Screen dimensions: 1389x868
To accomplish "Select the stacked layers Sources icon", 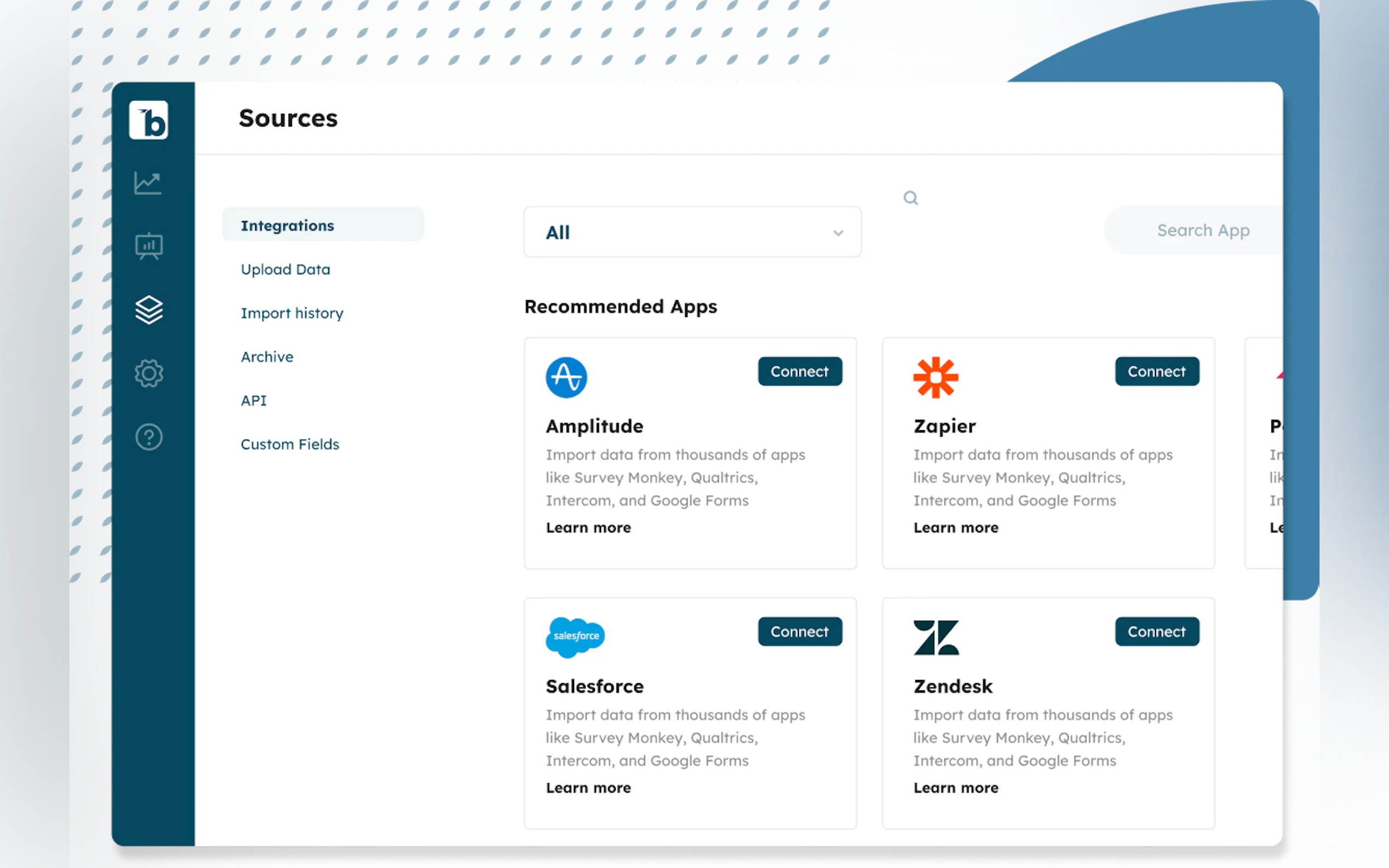I will point(149,310).
